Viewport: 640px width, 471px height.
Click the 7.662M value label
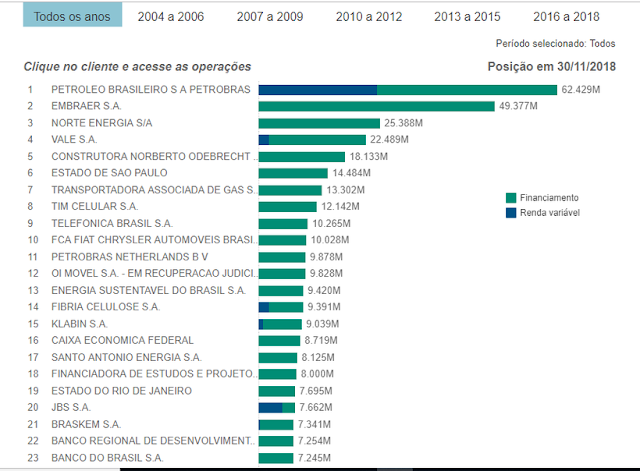[x=316, y=407]
